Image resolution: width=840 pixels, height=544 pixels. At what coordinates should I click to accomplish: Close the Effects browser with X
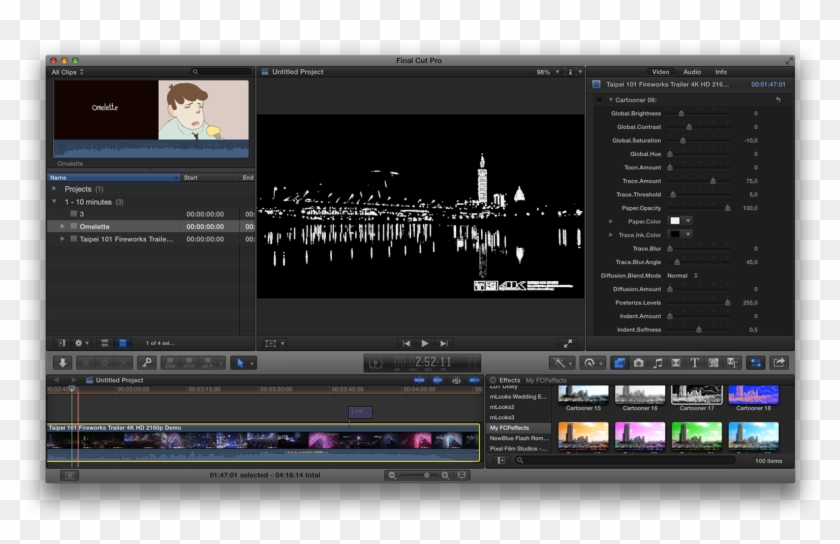(493, 380)
